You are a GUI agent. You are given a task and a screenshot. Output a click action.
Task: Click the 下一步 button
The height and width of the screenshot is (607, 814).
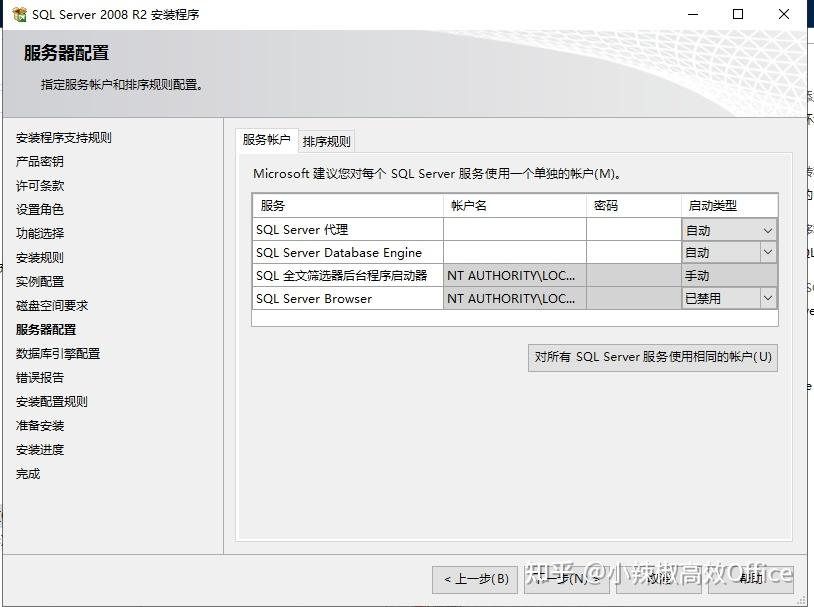coord(567,580)
